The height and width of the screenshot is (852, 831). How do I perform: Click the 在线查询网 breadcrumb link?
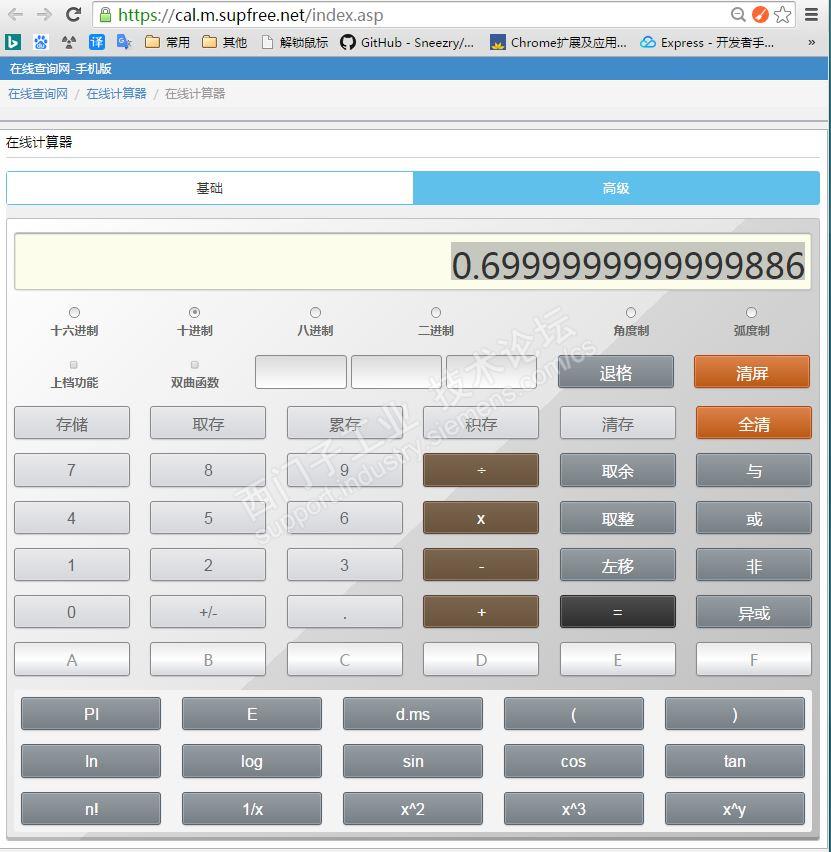point(38,93)
